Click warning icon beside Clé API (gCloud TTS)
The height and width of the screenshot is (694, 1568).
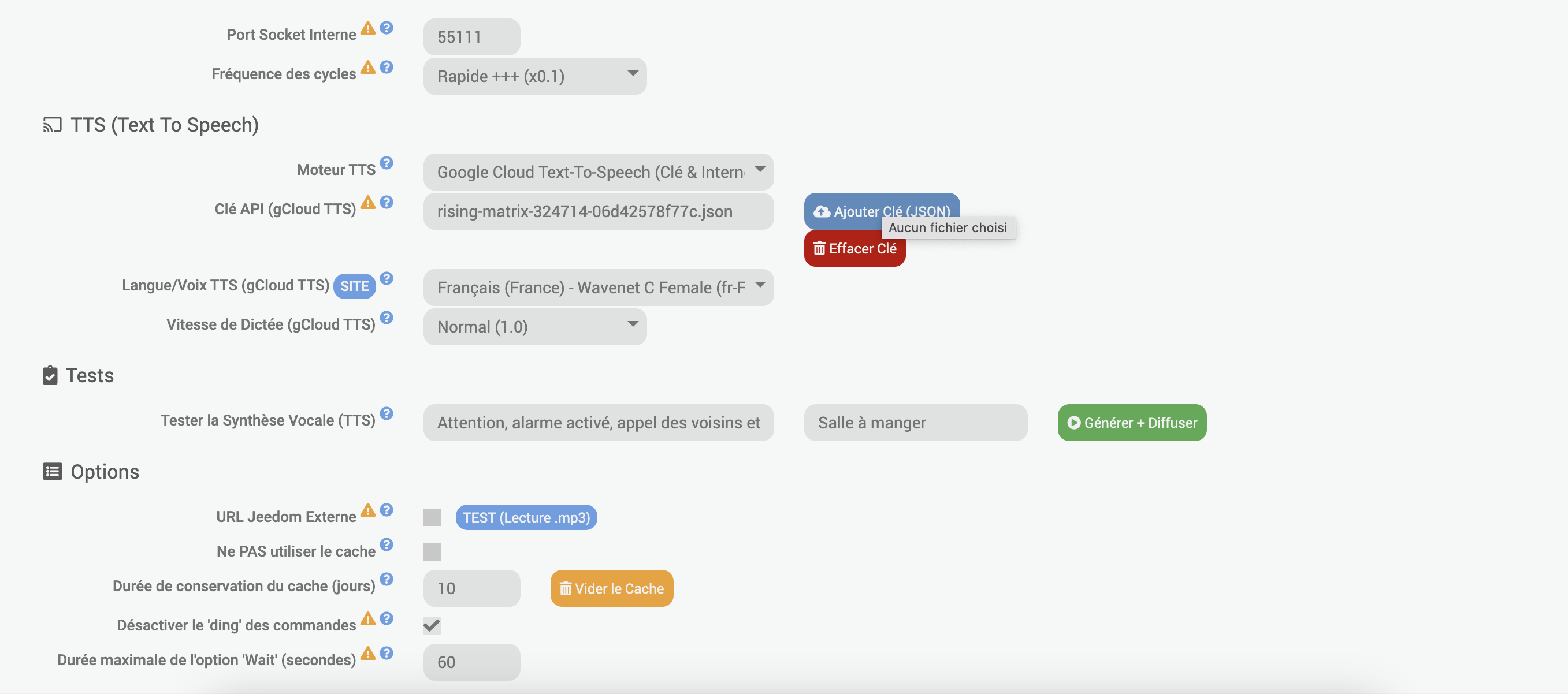(x=367, y=202)
